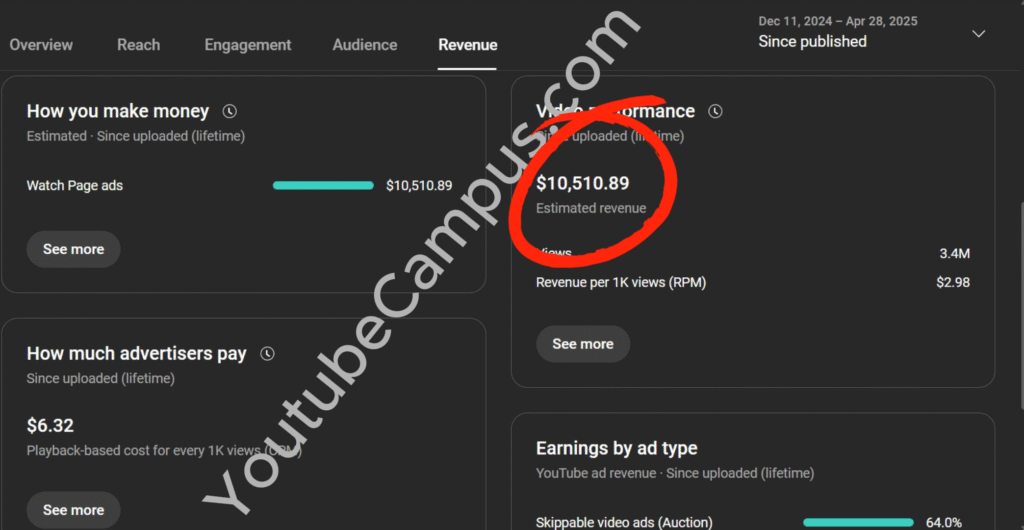The height and width of the screenshot is (530, 1024).
Task: Open the Overview tab
Action: (x=41, y=45)
